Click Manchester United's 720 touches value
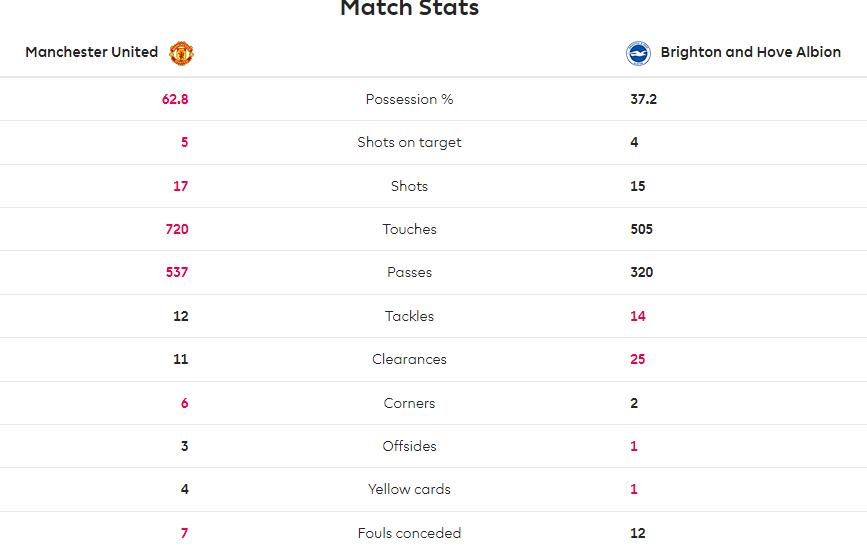Screen dimensions: 867x553 coord(177,229)
